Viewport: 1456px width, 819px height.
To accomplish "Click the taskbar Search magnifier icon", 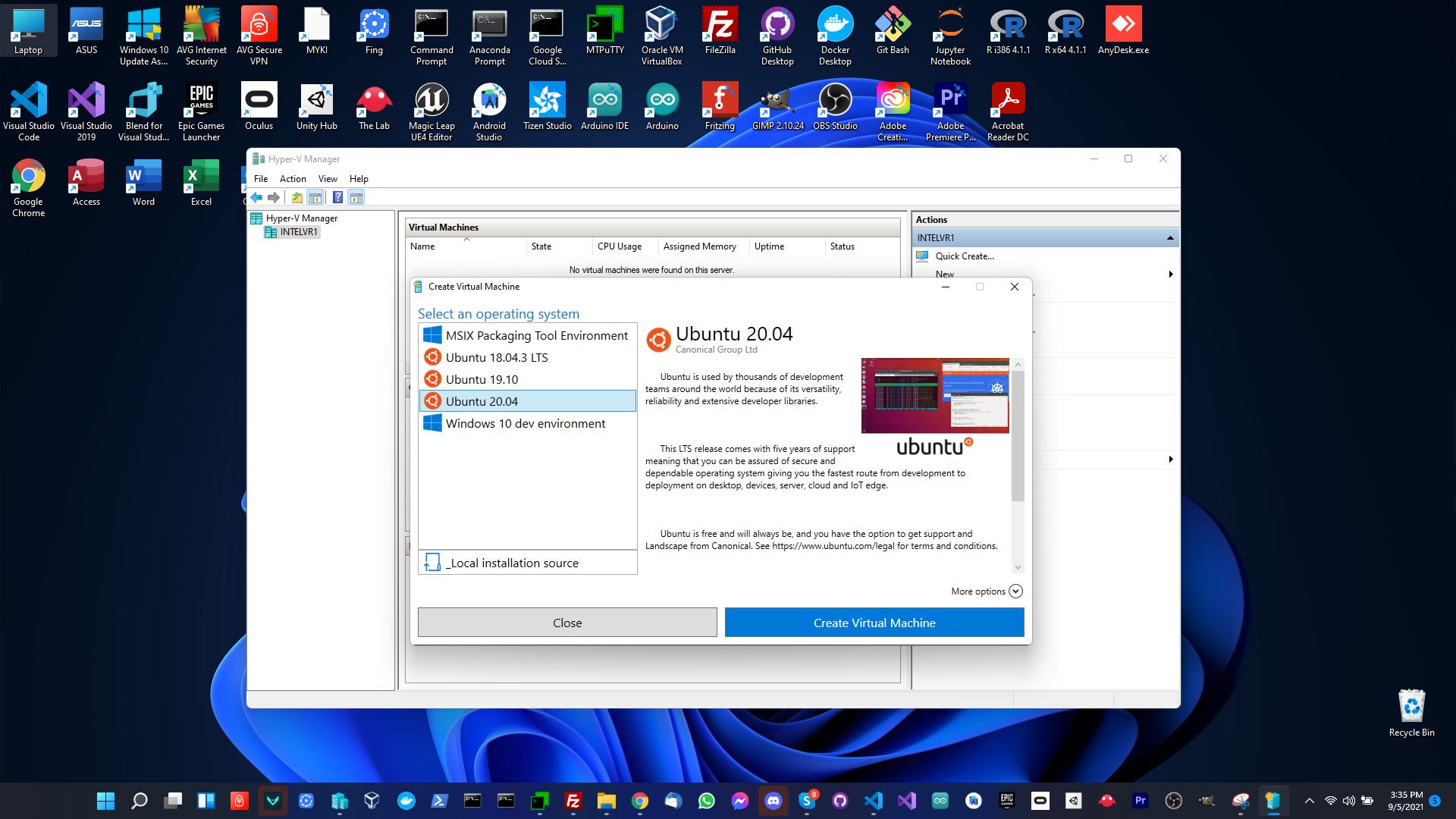I will (x=140, y=801).
